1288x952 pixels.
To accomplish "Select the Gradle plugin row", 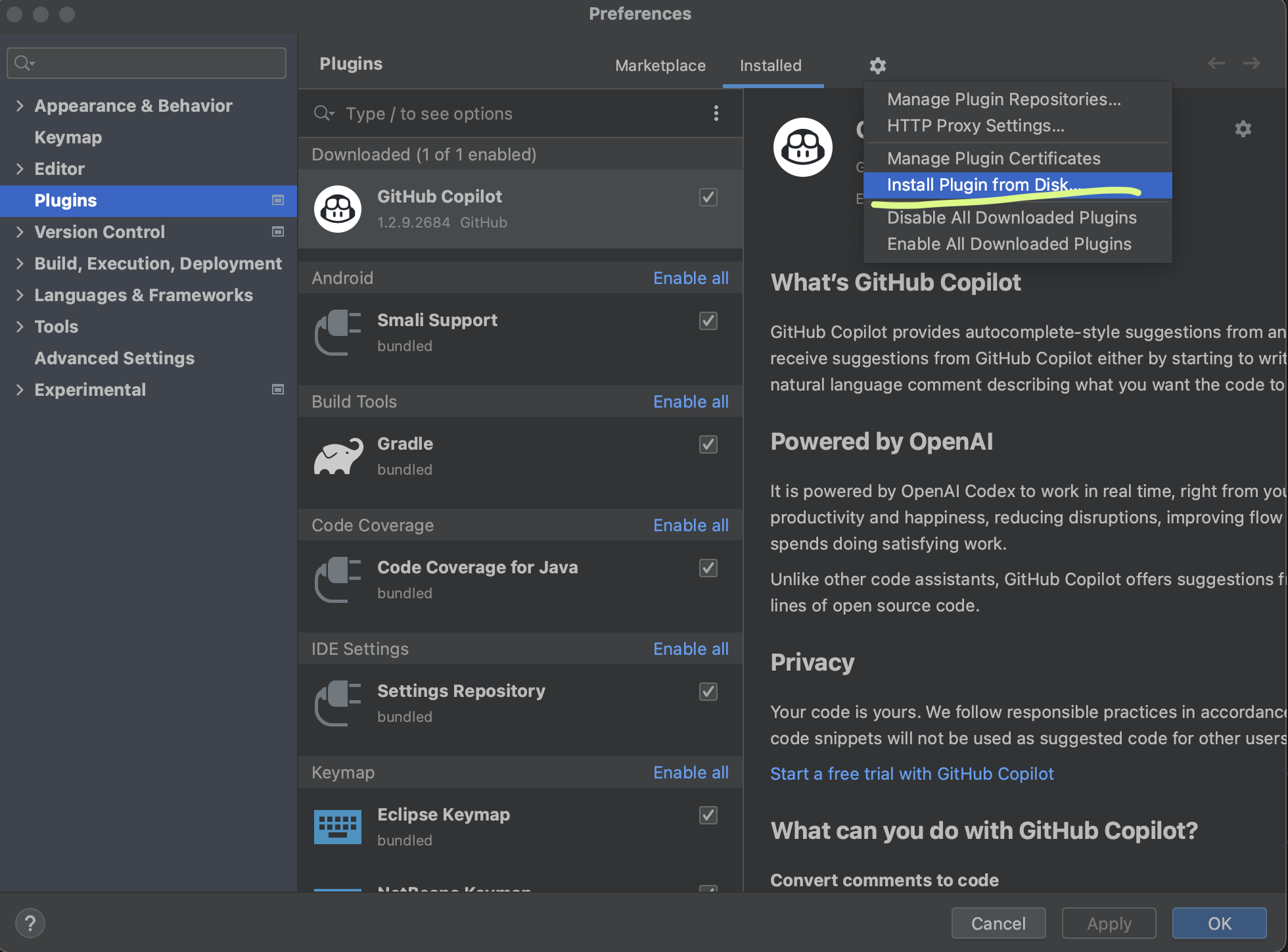I will pos(520,456).
